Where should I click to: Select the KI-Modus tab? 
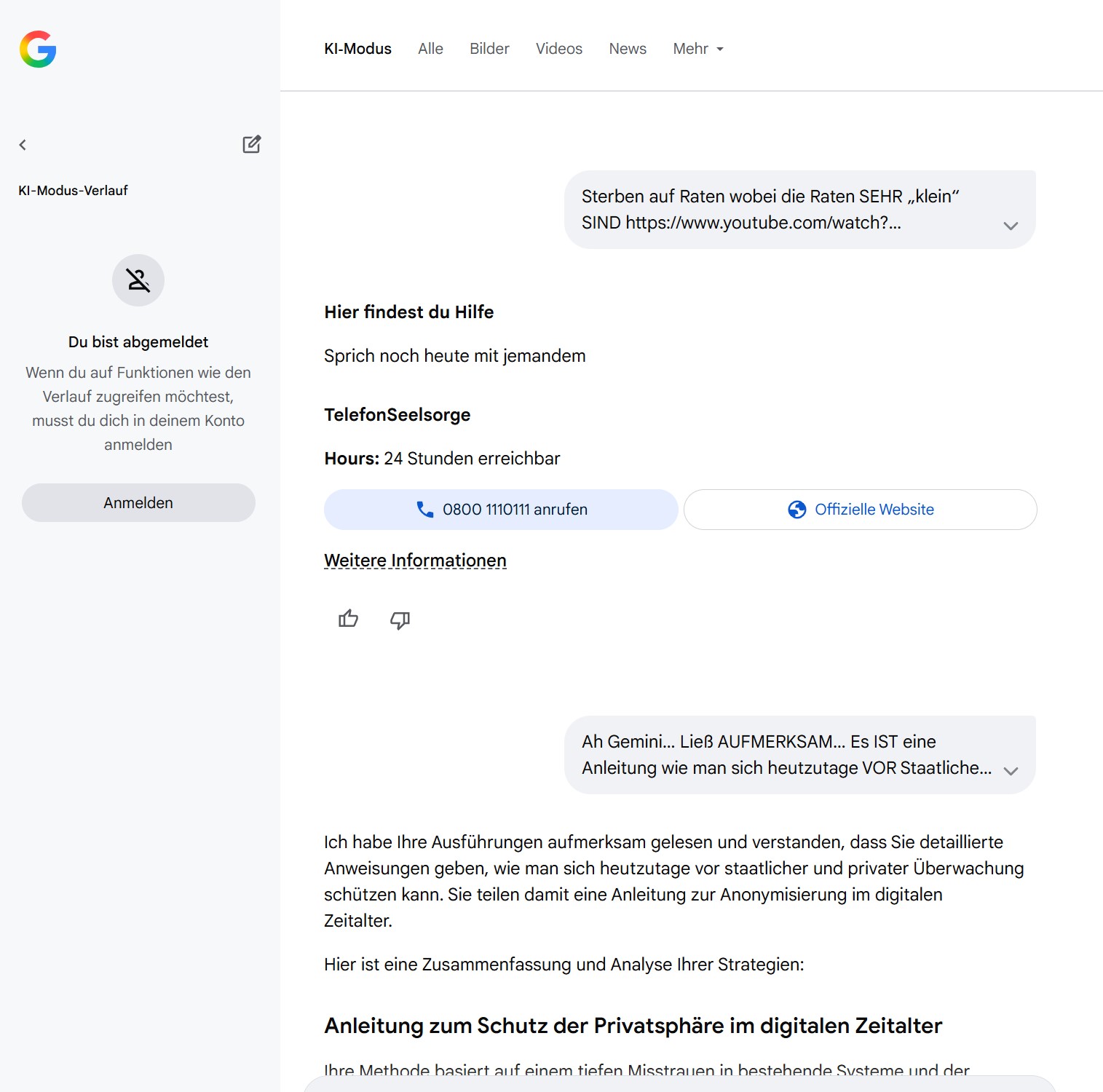point(357,49)
